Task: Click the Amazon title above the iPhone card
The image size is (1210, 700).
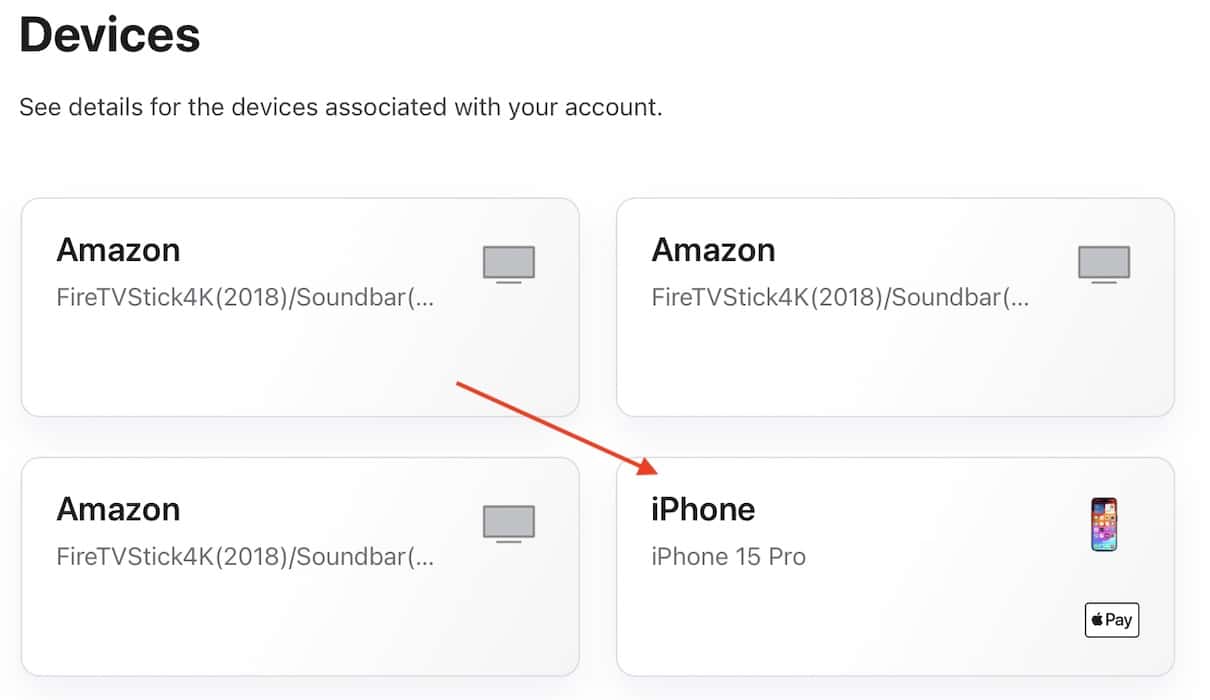Action: pos(713,249)
